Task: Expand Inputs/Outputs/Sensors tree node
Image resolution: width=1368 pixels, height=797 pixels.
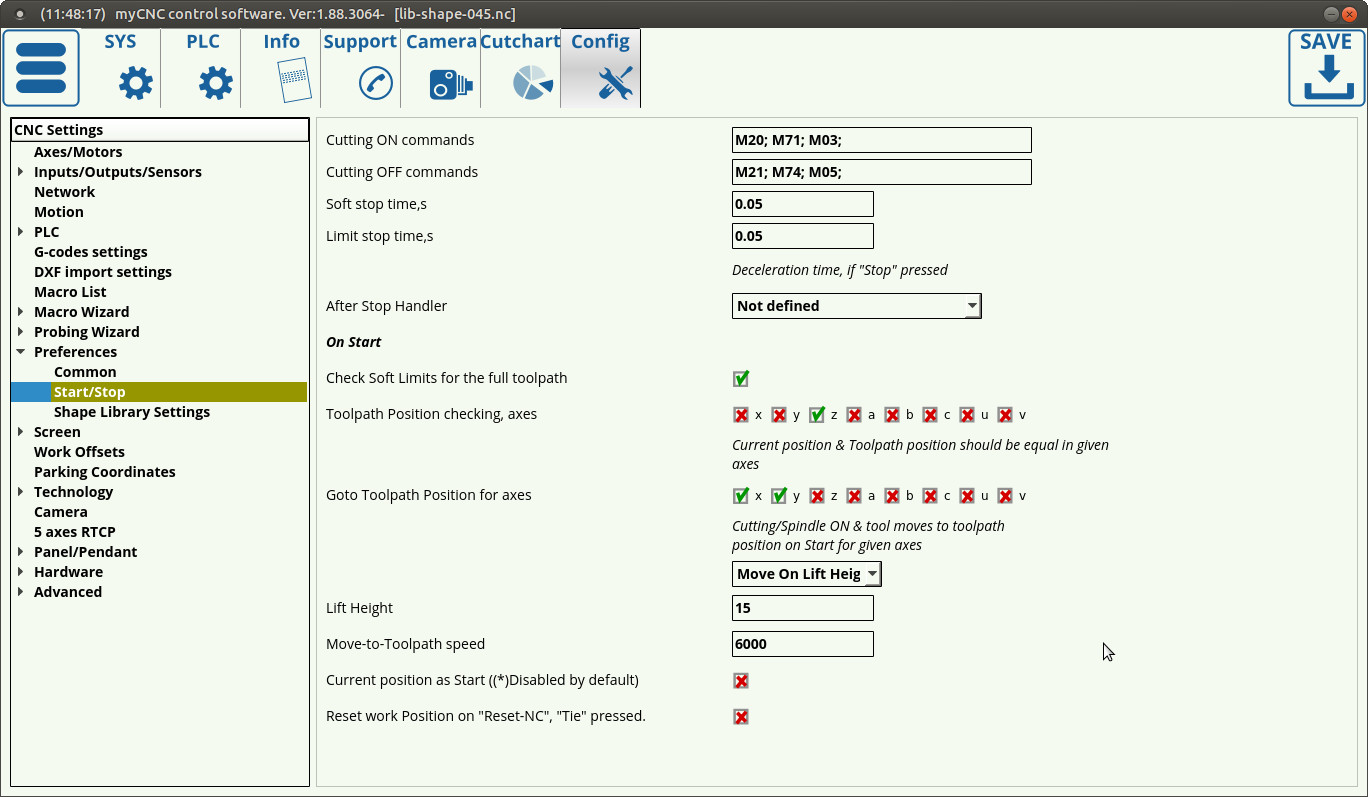Action: coord(21,172)
